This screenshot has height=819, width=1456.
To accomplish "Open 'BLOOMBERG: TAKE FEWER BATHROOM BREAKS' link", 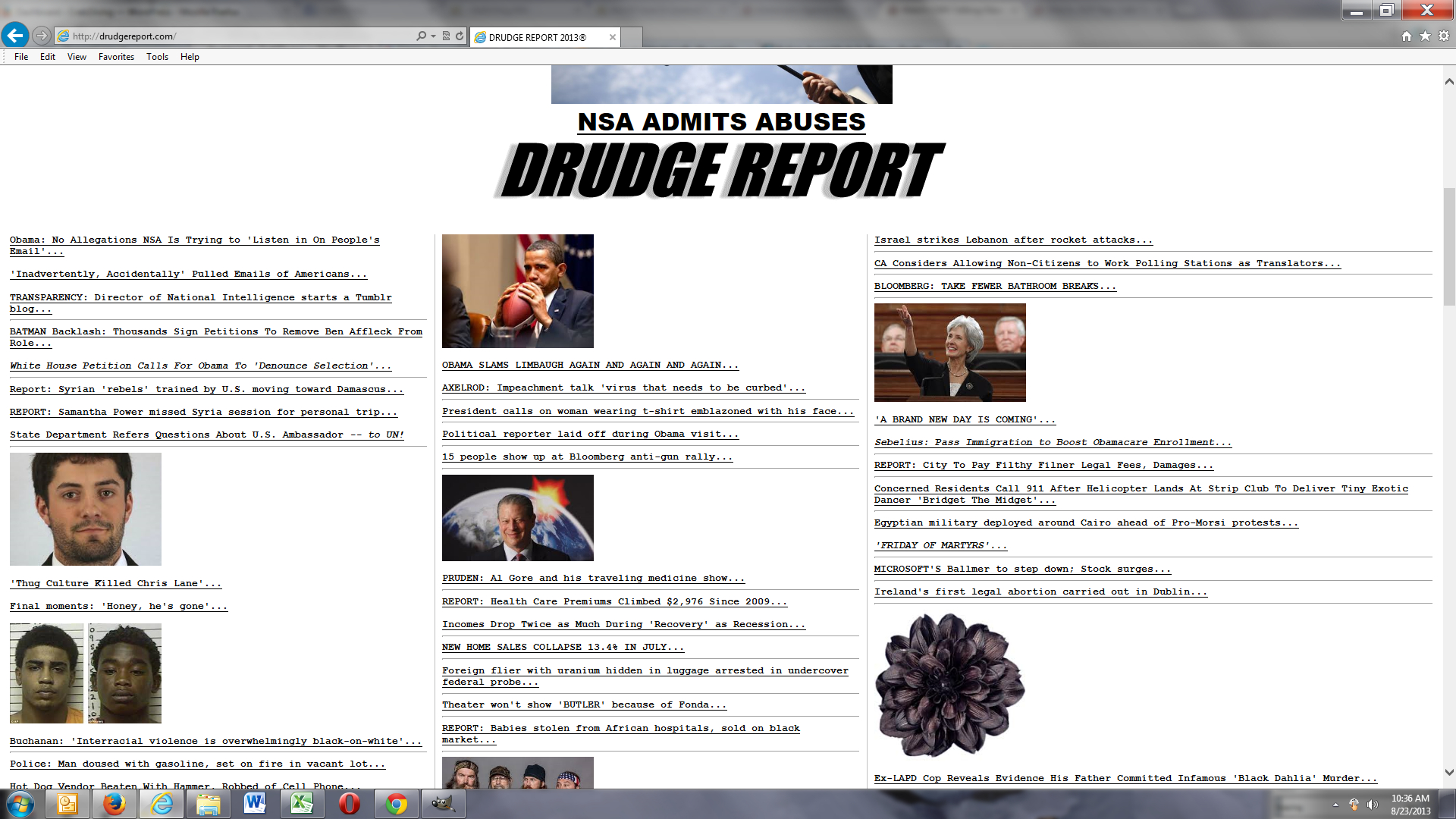I will point(995,286).
